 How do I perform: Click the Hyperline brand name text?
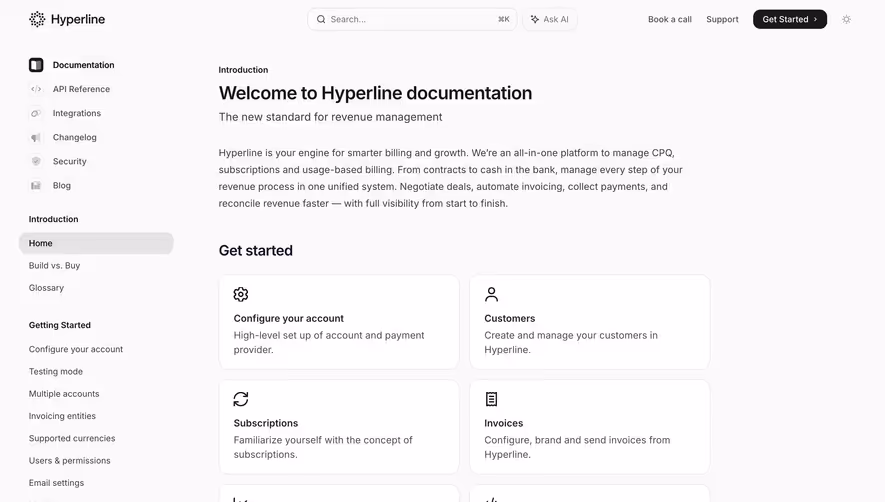(x=78, y=19)
